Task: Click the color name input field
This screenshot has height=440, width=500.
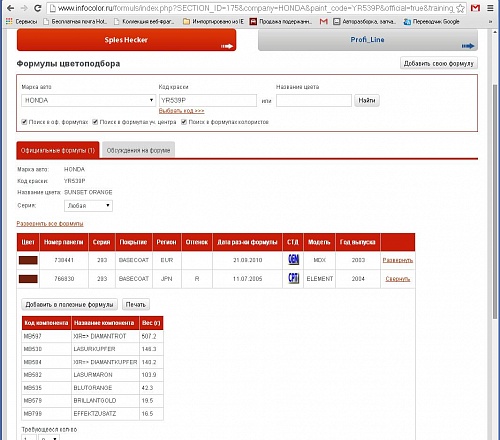Action: click(x=314, y=100)
